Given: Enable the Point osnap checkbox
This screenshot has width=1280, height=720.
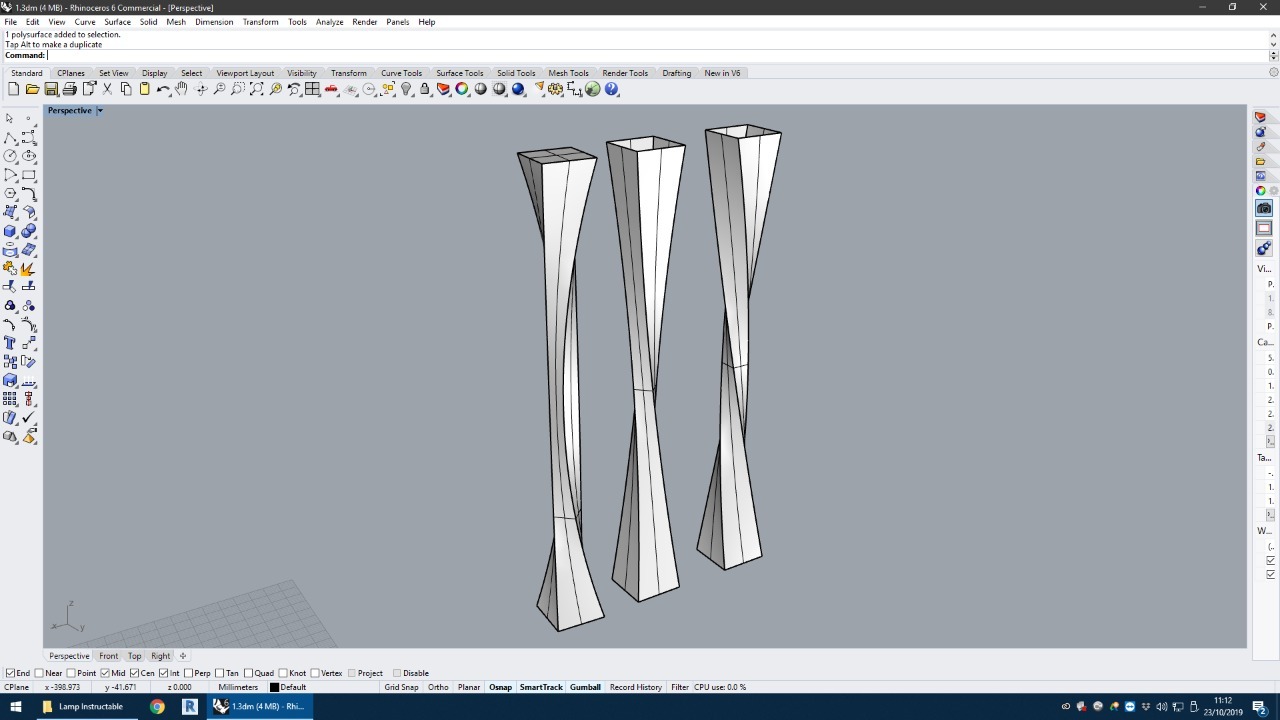Looking at the screenshot, I should (72, 673).
